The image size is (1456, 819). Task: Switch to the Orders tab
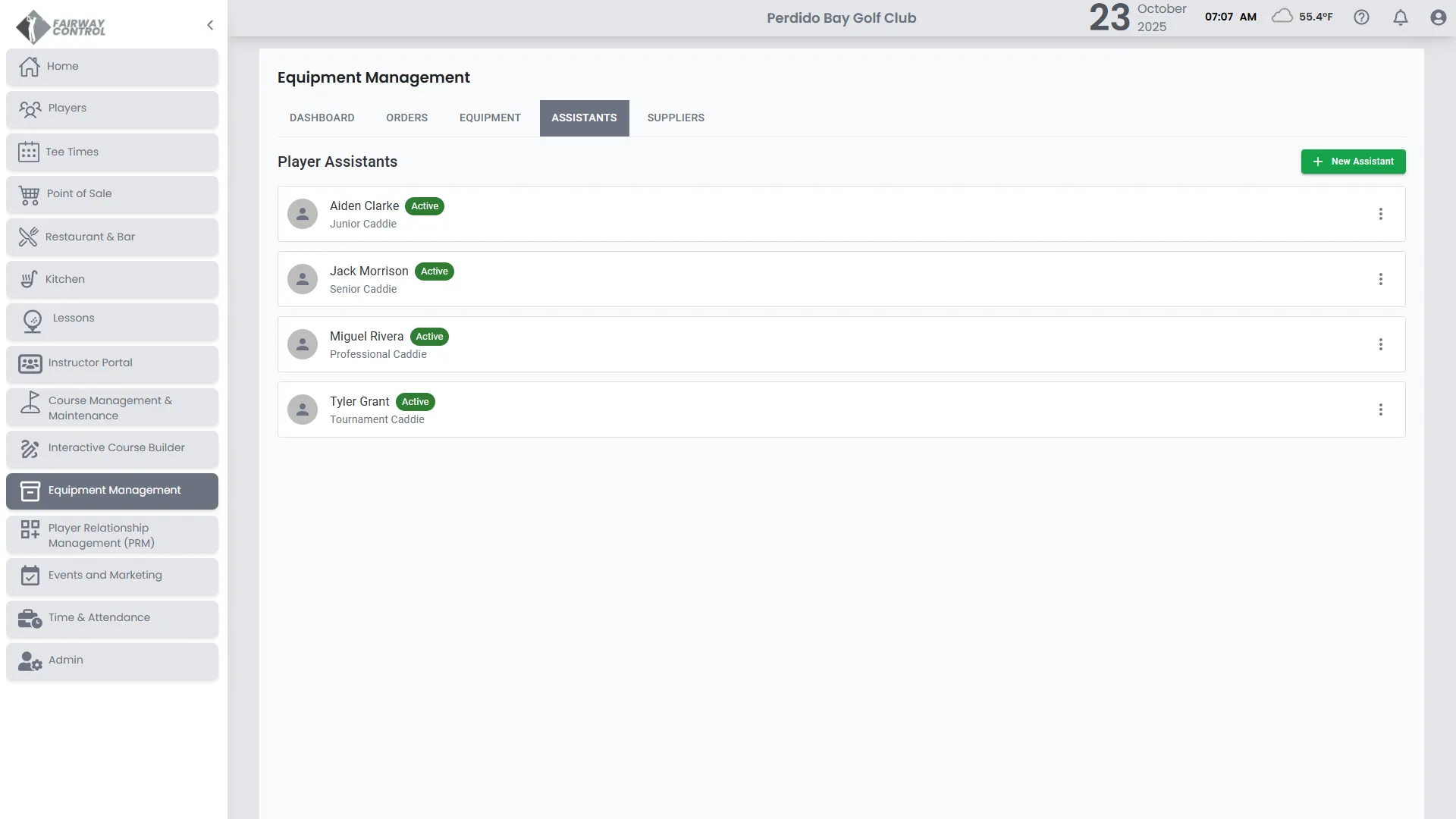pos(406,118)
